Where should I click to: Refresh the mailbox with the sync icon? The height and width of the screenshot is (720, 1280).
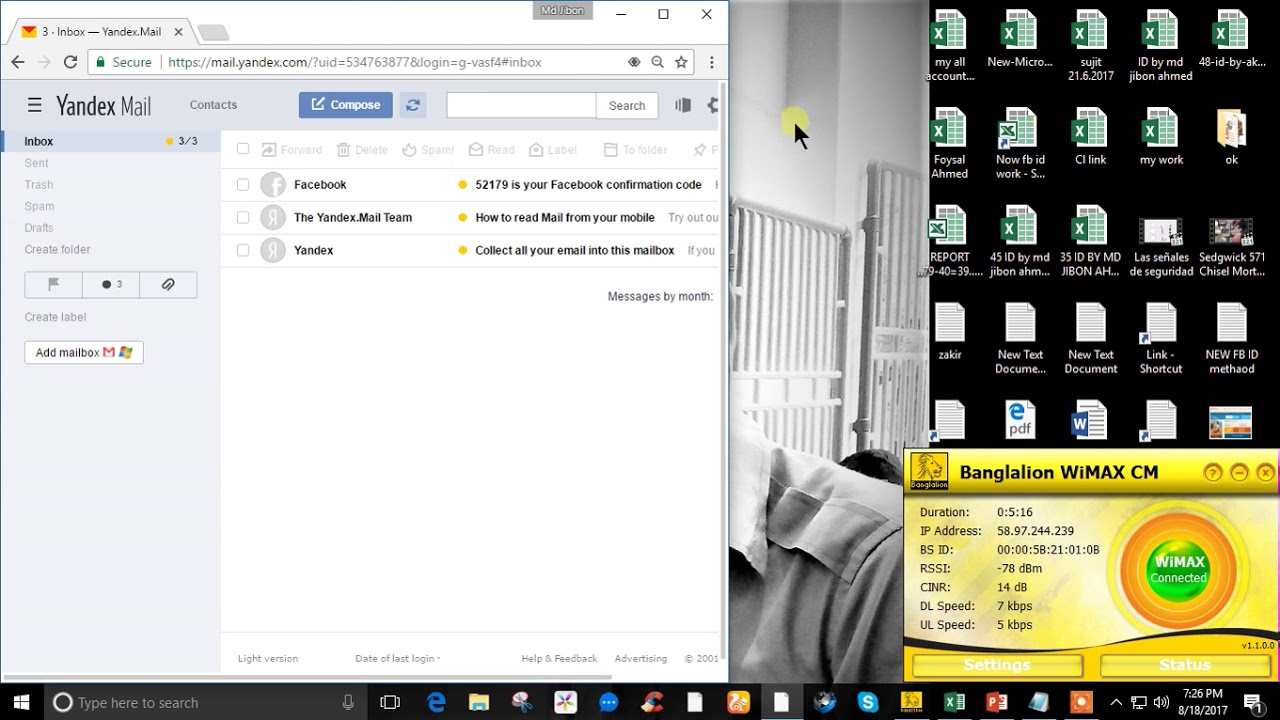pos(412,105)
